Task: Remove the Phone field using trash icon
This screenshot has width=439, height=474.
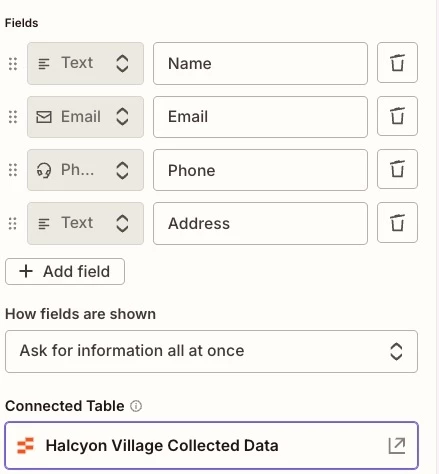Action: (397, 169)
